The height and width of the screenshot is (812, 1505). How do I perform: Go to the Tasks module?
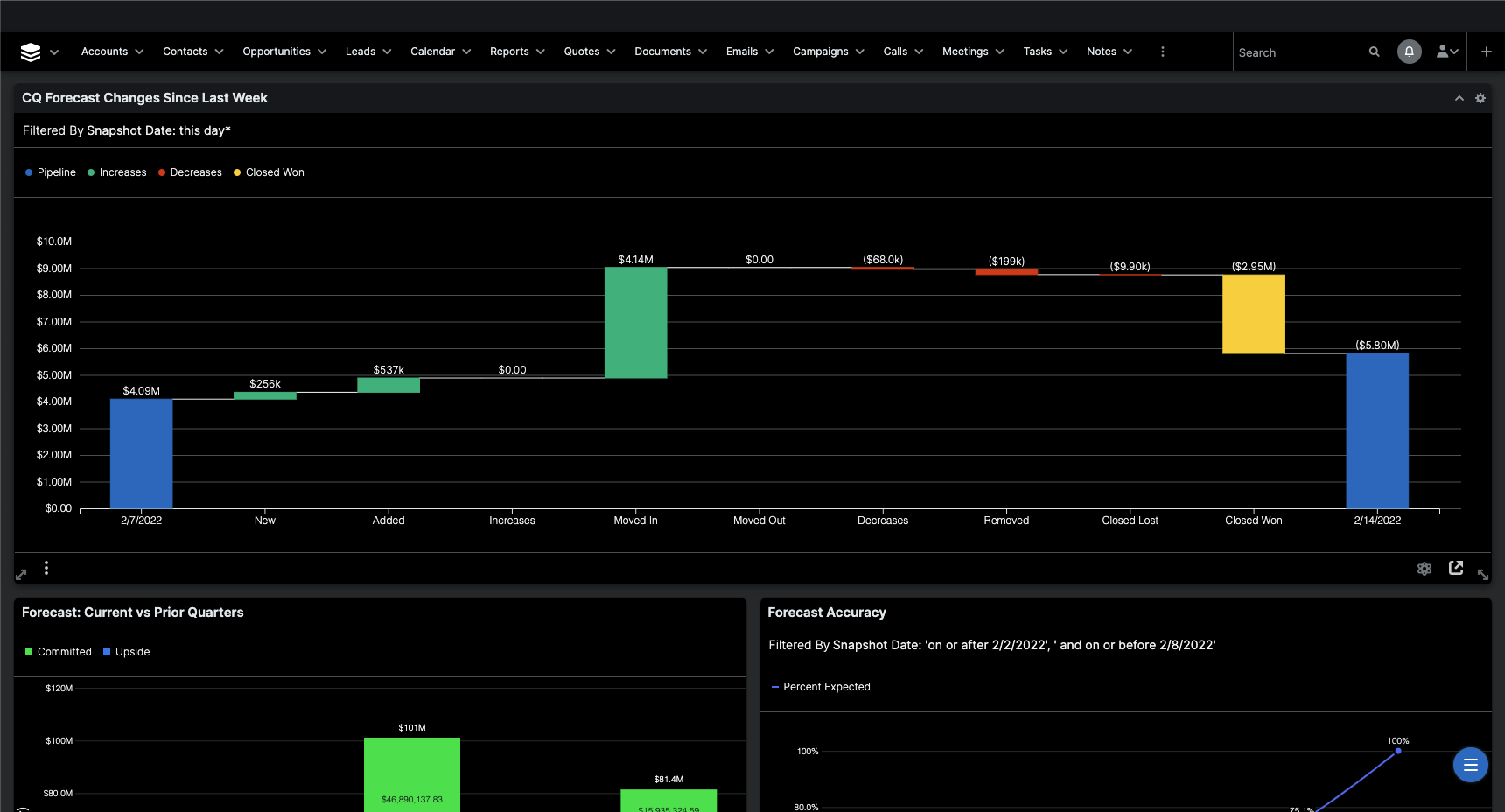[1038, 52]
